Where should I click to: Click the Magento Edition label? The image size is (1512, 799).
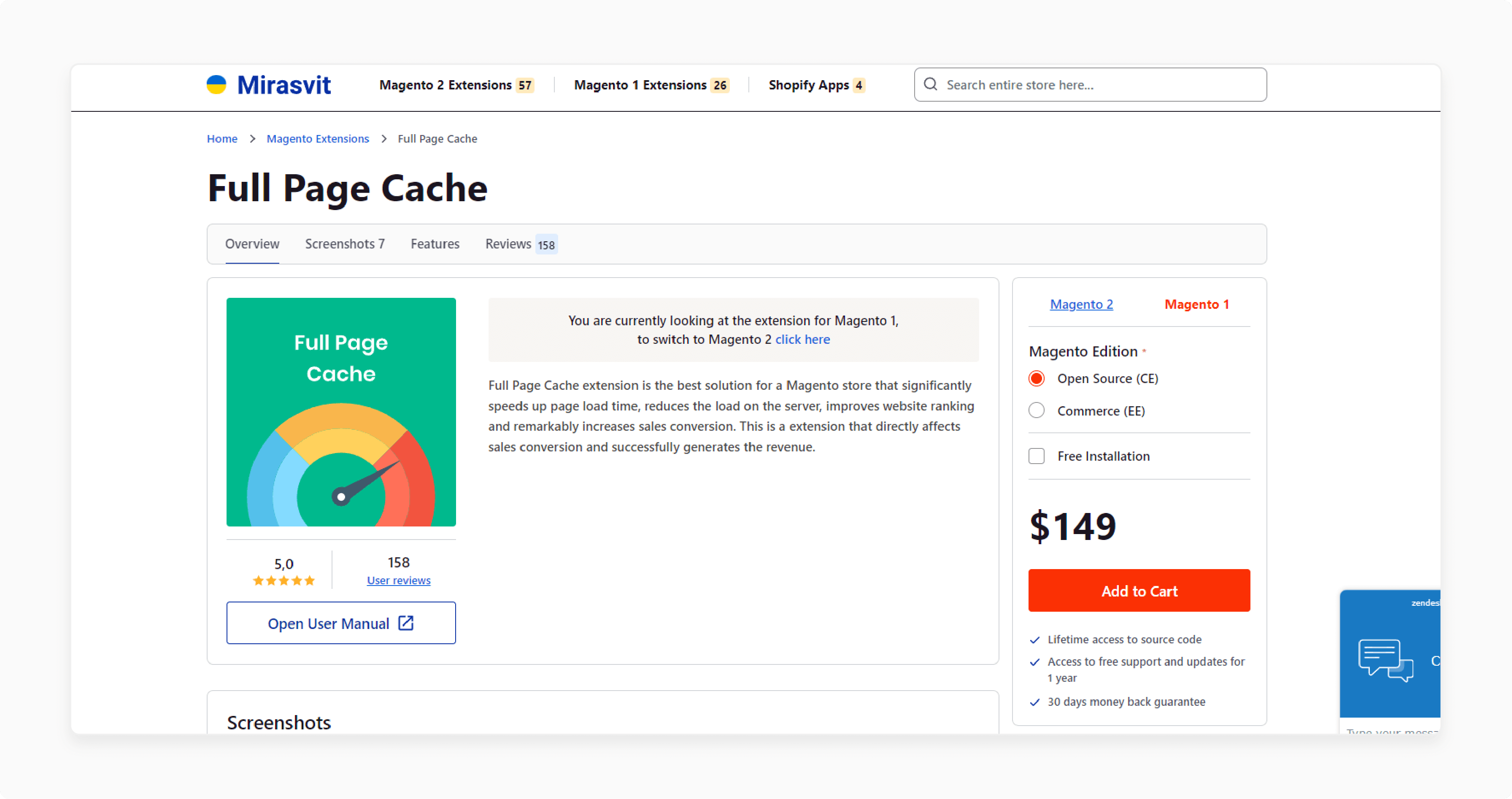1083,351
